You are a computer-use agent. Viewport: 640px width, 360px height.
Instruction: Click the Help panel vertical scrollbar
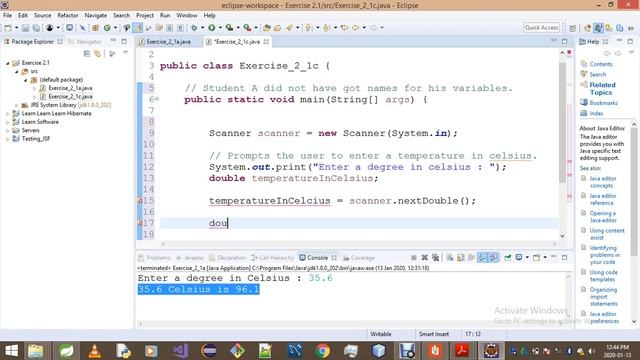coord(633,192)
